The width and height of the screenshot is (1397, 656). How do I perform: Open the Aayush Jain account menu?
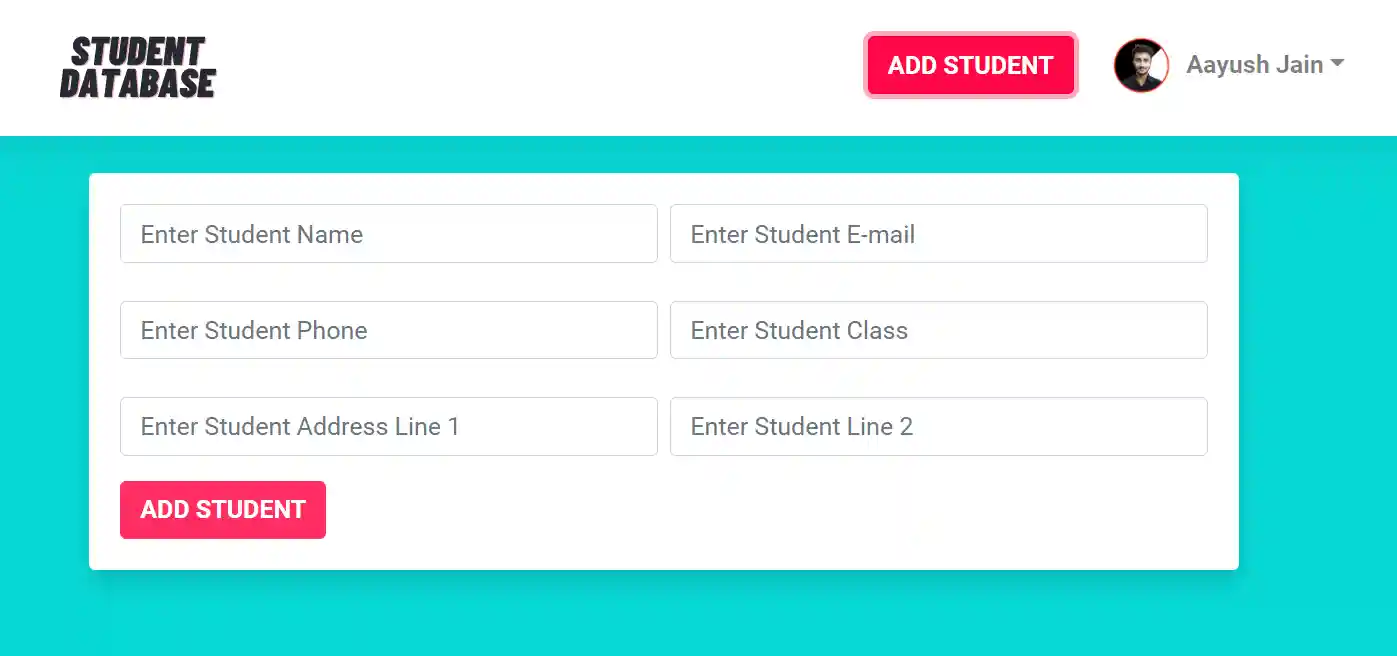point(1254,65)
